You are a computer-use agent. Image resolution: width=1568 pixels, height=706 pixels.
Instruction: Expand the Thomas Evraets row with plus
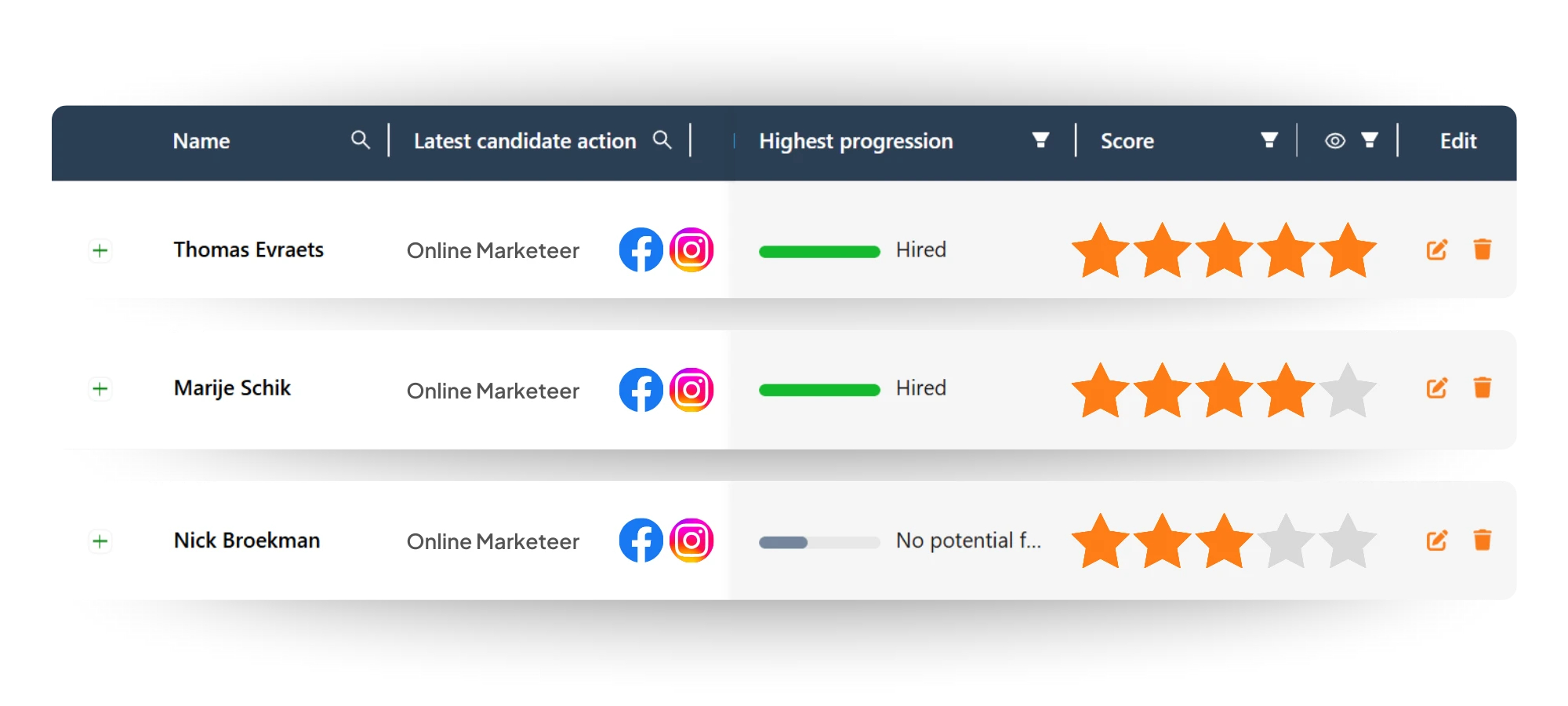(100, 251)
